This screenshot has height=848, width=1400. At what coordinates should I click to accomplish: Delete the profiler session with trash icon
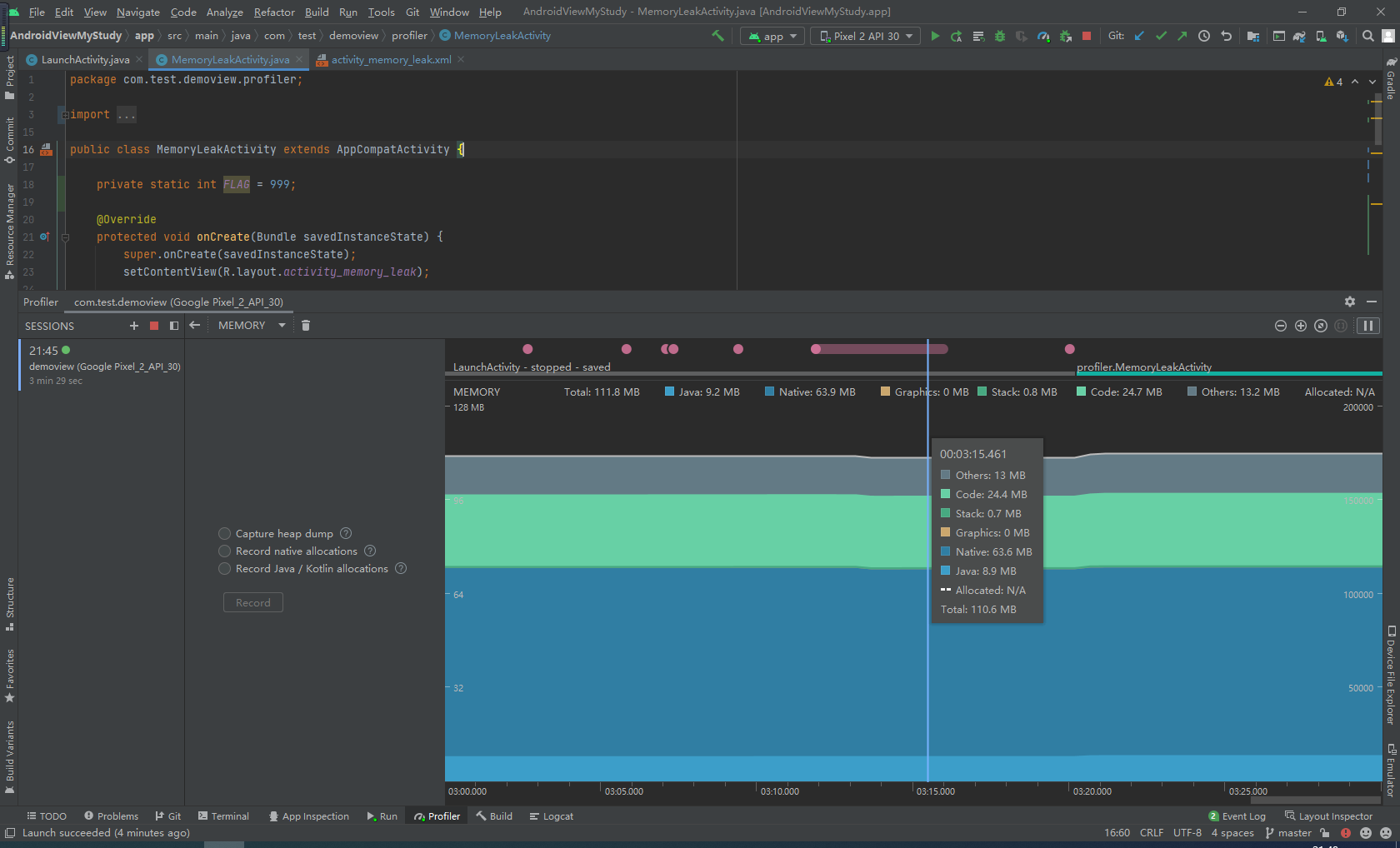[306, 325]
